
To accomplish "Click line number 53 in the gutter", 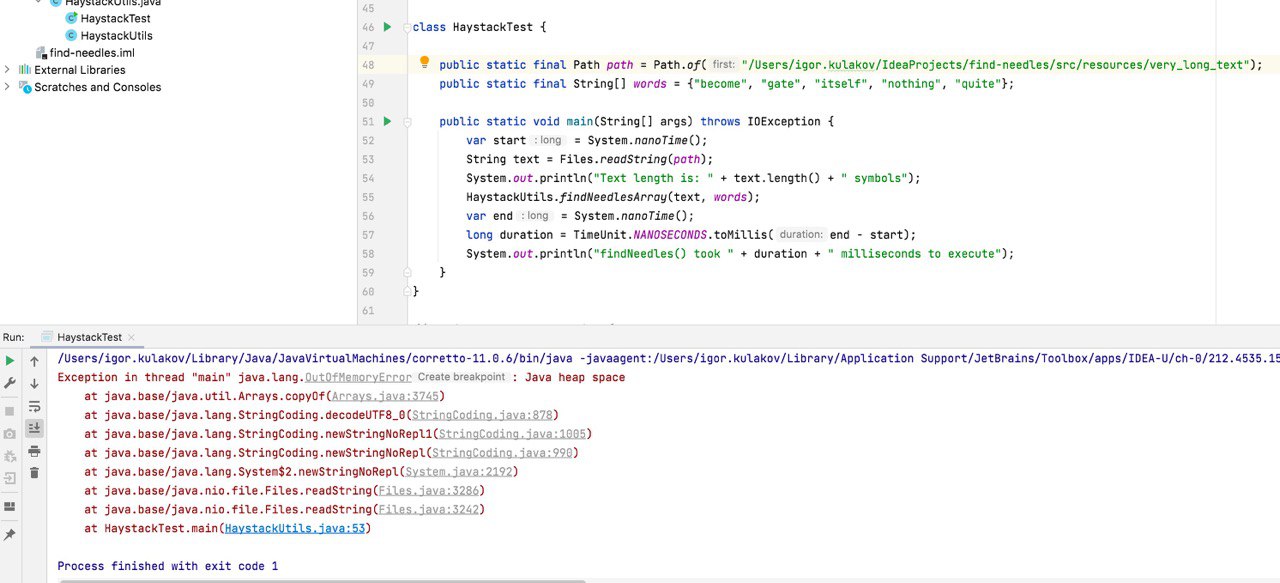I will [x=368, y=159].
